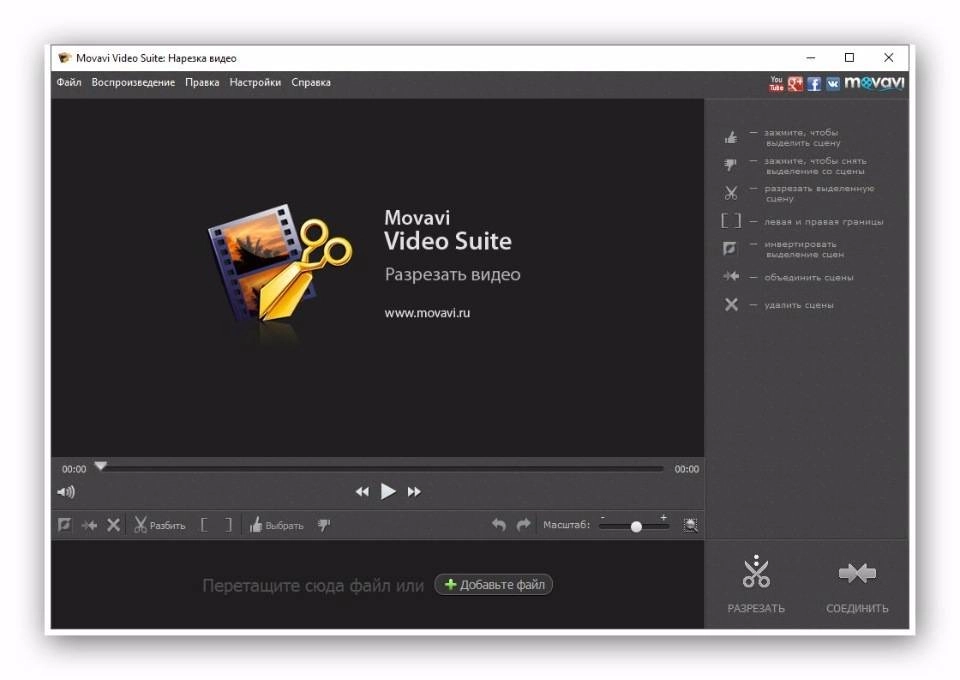
Task: Minimize the Movavi Video Suite window
Action: coord(811,58)
